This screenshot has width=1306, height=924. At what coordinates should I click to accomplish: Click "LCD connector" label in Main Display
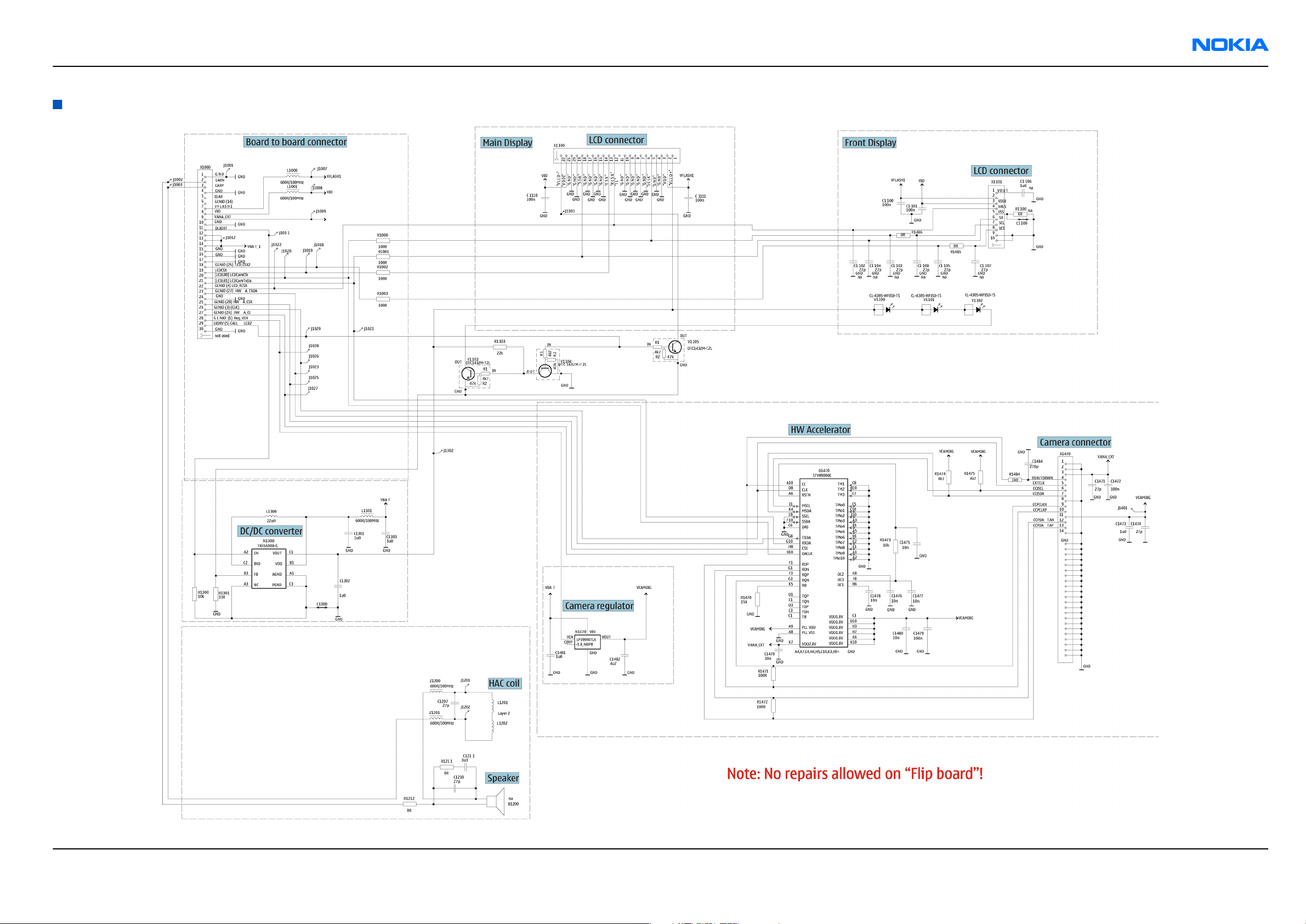tap(617, 140)
